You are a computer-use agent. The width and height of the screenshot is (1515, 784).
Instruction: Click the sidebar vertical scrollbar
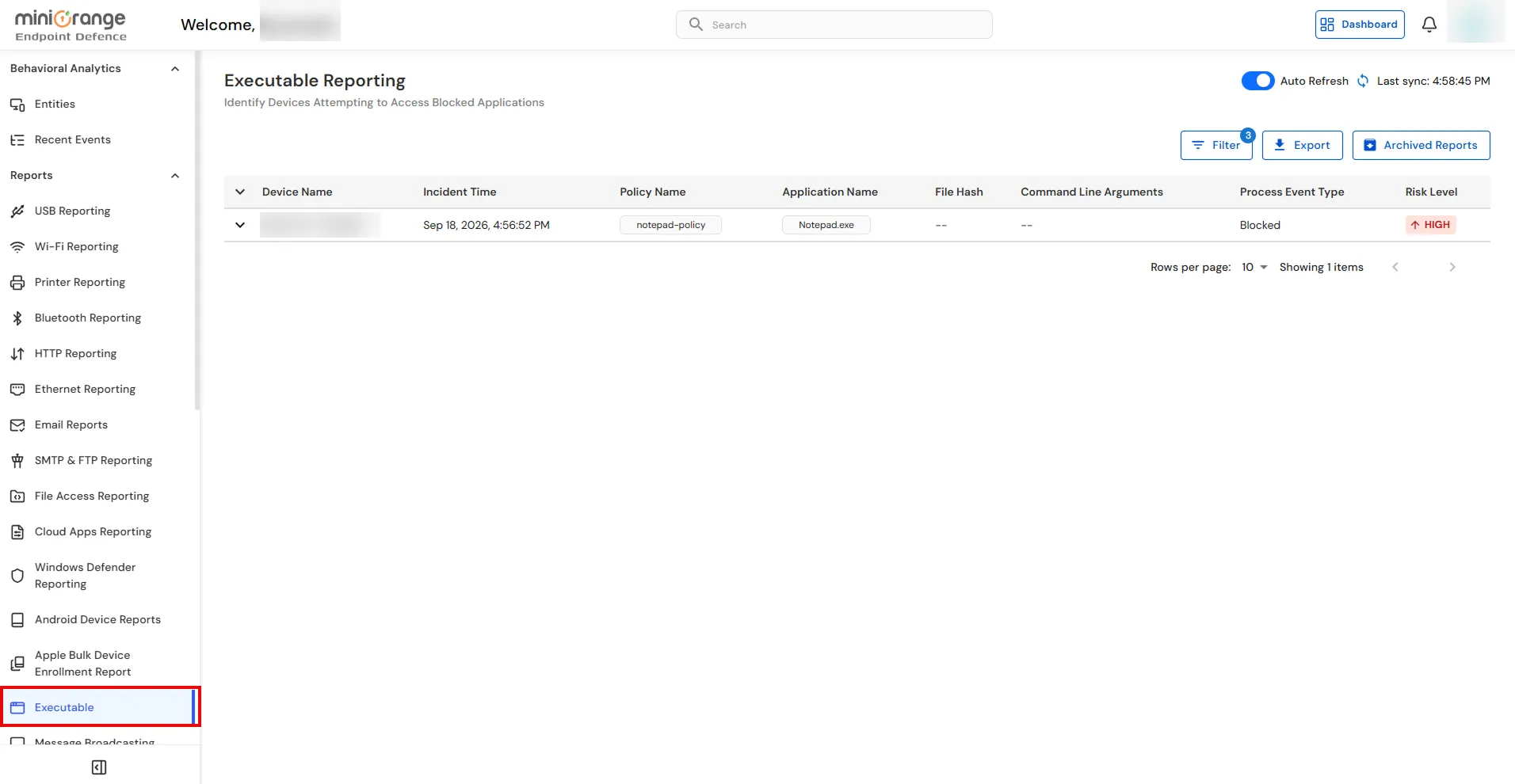point(197,230)
